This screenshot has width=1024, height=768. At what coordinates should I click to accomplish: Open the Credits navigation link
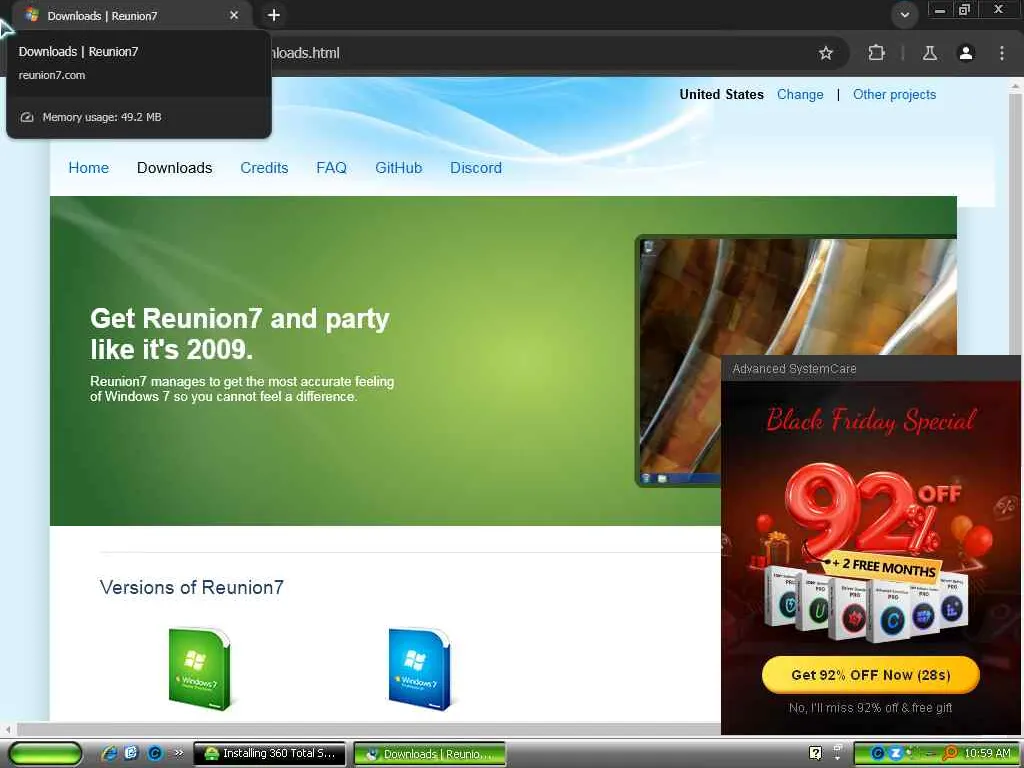click(264, 168)
